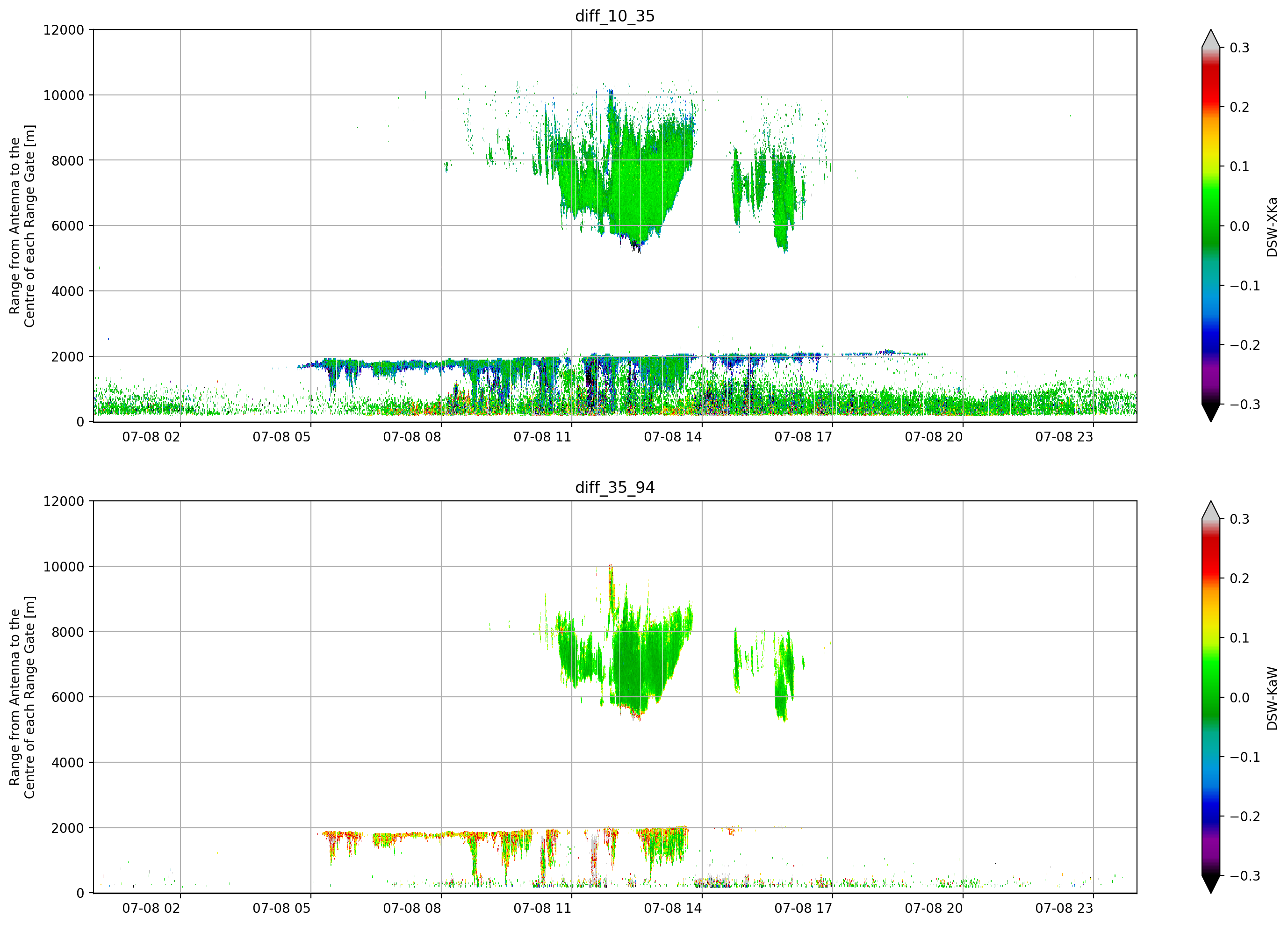
Task: Select the DSW-KaW colorbar label
Action: coord(1272,698)
